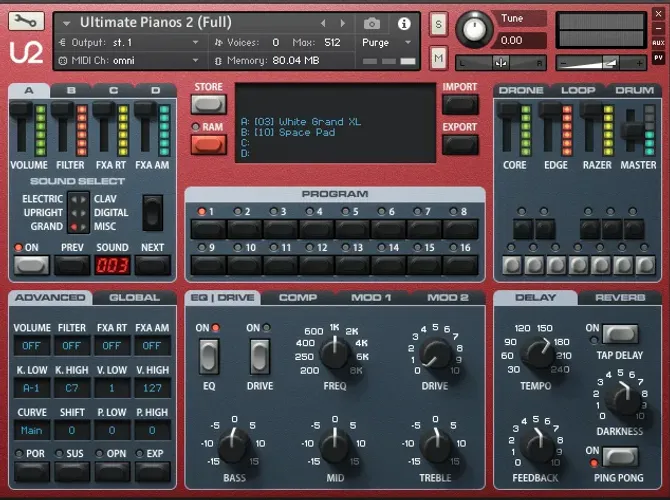Toggle the DRIVE on switch
Screen dimensions: 670x500
pyautogui.click(x=260, y=356)
